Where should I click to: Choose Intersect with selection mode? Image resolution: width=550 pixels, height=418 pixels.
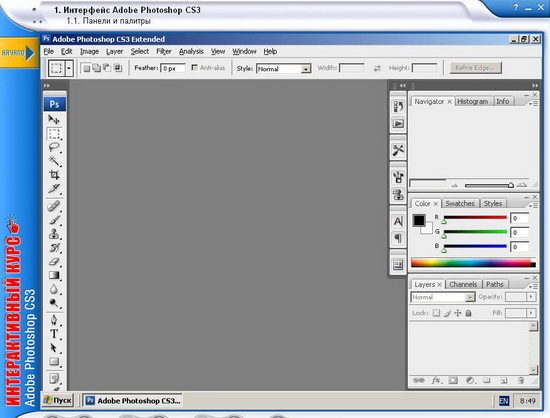(x=118, y=68)
